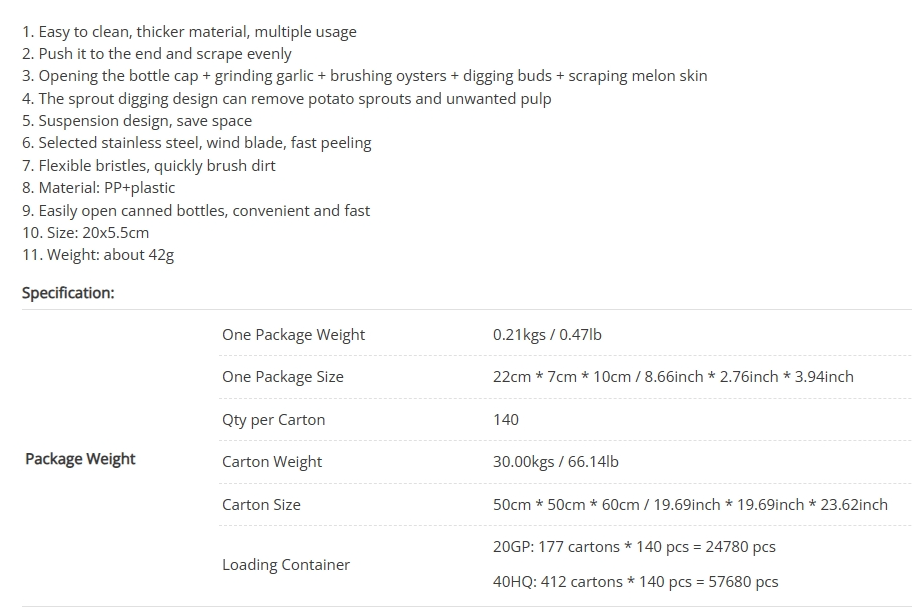Click the Specification heading
This screenshot has height=610, width=912.
pyautogui.click(x=68, y=292)
